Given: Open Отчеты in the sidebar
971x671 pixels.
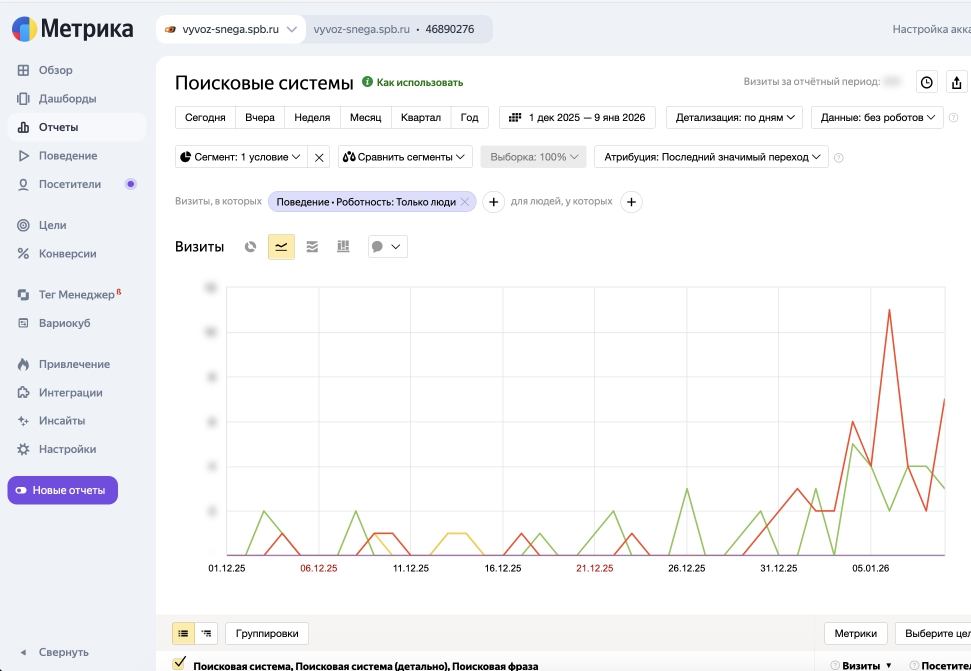Looking at the screenshot, I should pyautogui.click(x=58, y=127).
